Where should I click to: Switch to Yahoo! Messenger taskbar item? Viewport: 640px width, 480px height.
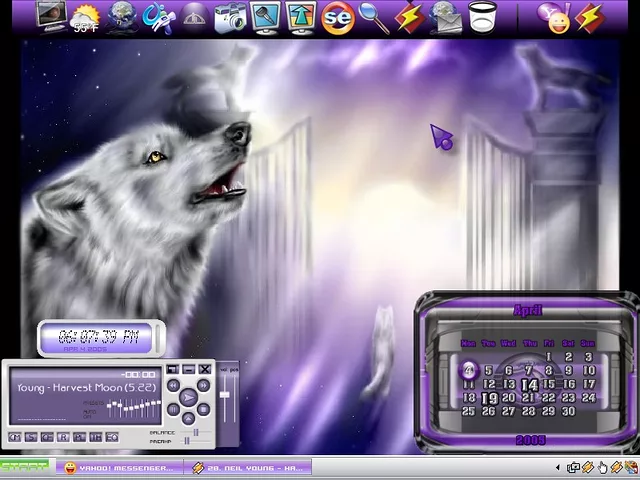[x=118, y=467]
